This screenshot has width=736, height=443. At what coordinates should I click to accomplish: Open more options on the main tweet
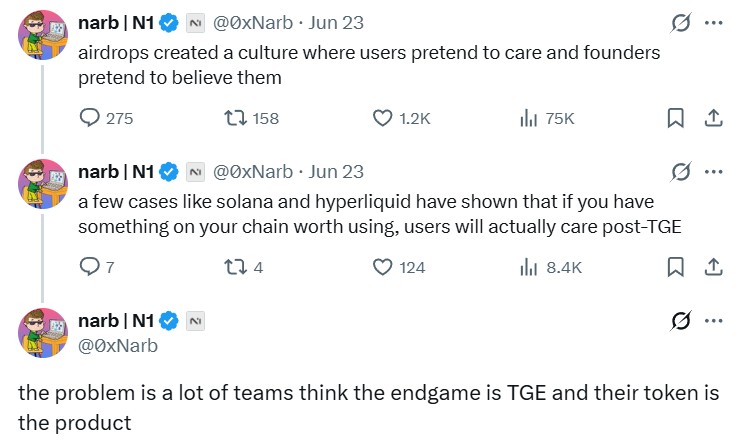pos(713,321)
